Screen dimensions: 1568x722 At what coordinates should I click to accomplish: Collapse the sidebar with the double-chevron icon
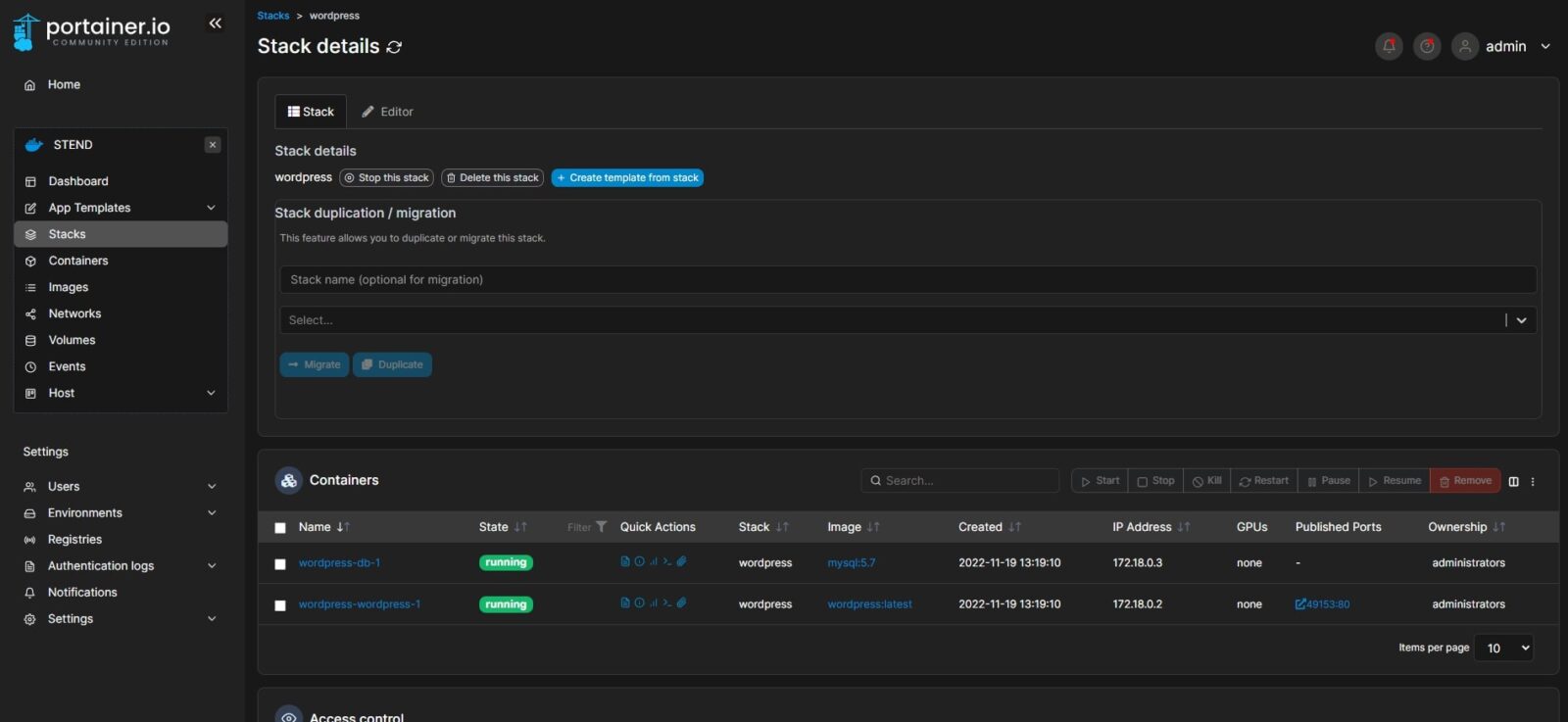pyautogui.click(x=216, y=24)
